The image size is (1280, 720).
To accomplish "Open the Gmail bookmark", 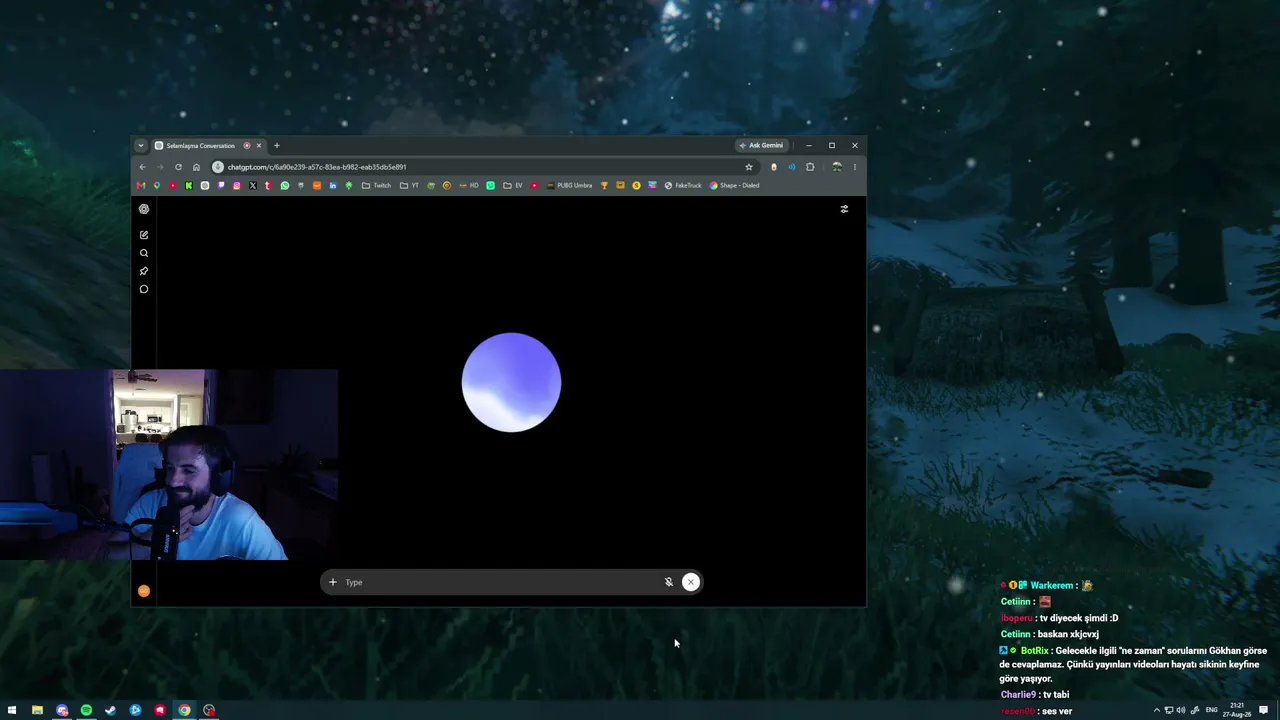I will click(141, 186).
